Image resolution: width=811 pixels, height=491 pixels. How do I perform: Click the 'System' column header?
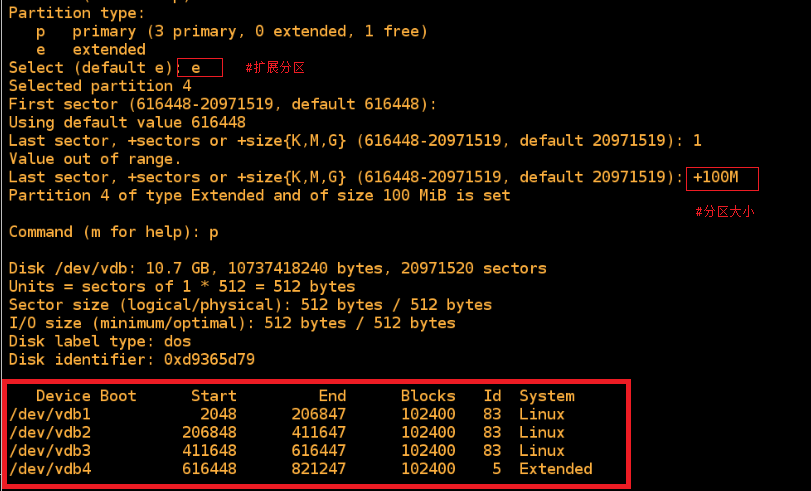(x=547, y=396)
